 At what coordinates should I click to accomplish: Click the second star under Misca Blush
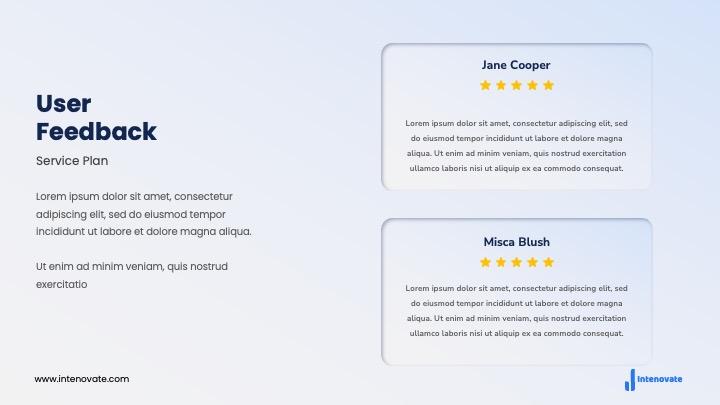tap(501, 262)
